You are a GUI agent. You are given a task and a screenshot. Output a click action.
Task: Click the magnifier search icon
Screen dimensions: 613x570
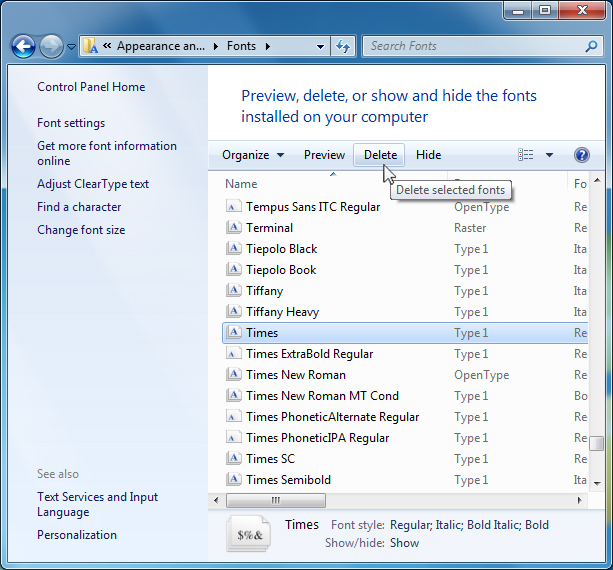[591, 46]
